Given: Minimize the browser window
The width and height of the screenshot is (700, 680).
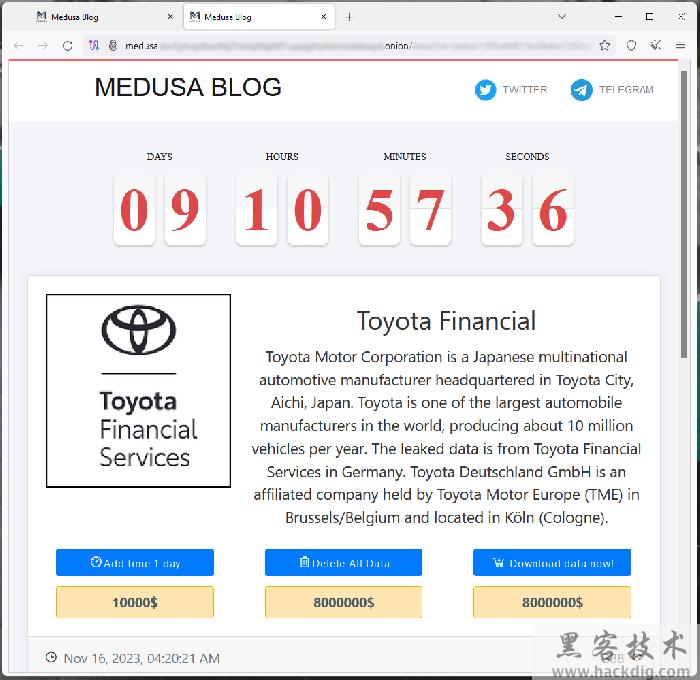Looking at the screenshot, I should pyautogui.click(x=618, y=17).
